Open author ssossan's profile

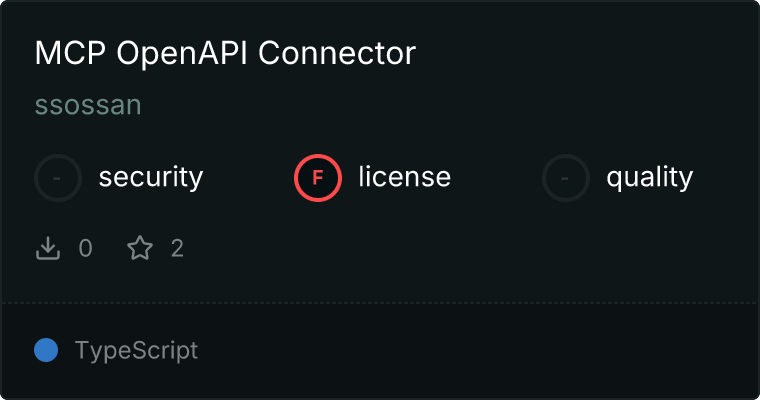coord(88,106)
